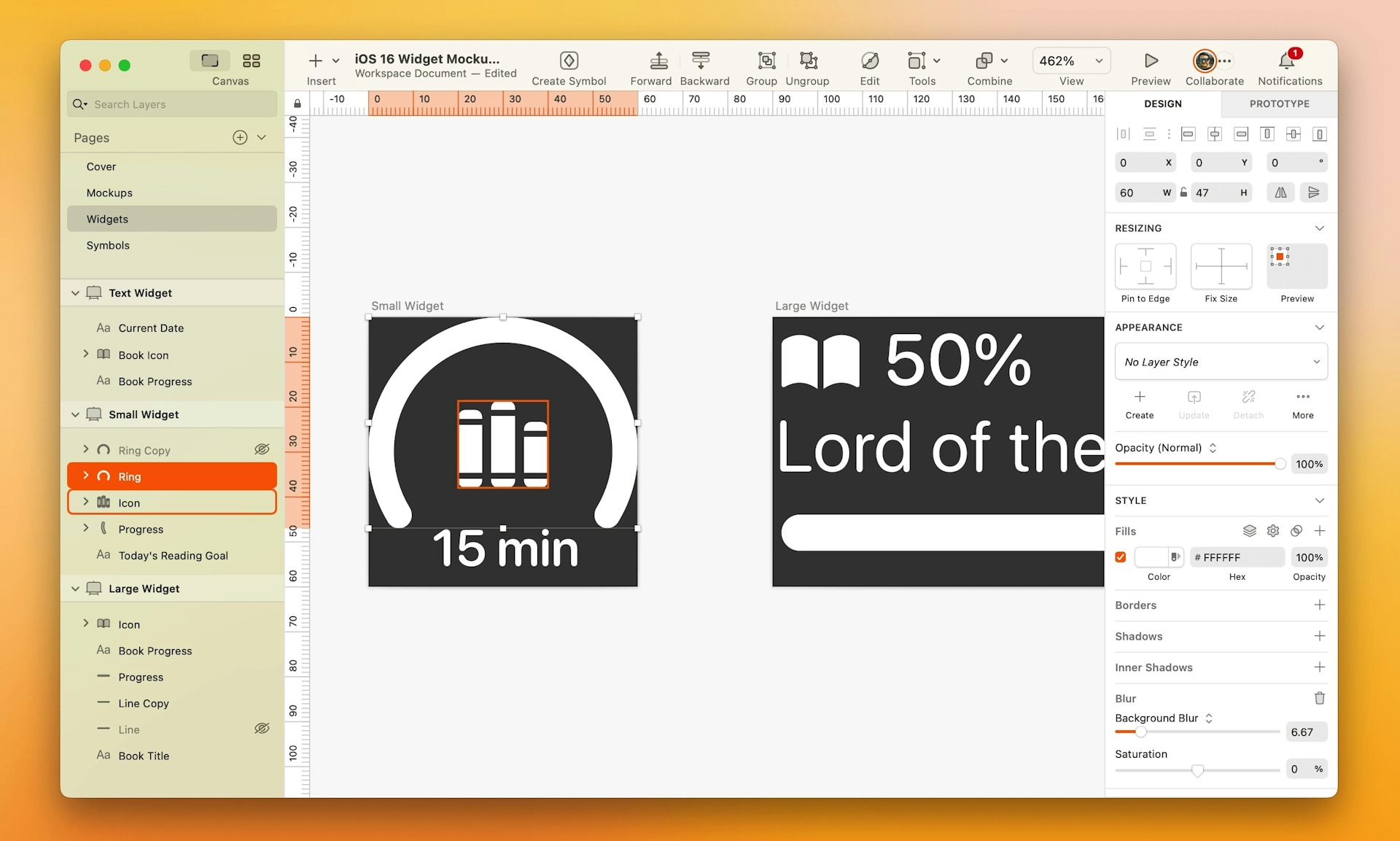Click the Ungroup icon
The width and height of the screenshot is (1400, 841).
pyautogui.click(x=806, y=62)
